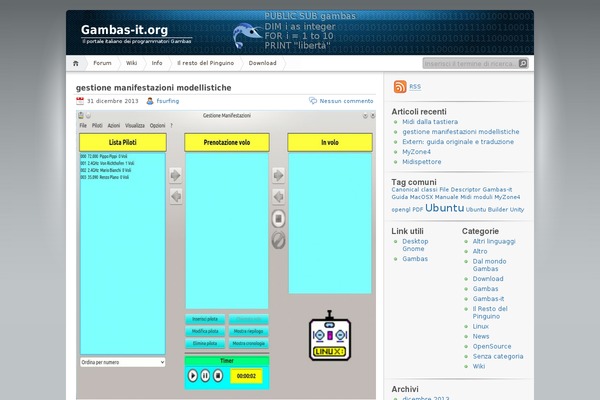Click the Modifica pilota button
Viewport: 600px width, 400px height.
point(205,331)
